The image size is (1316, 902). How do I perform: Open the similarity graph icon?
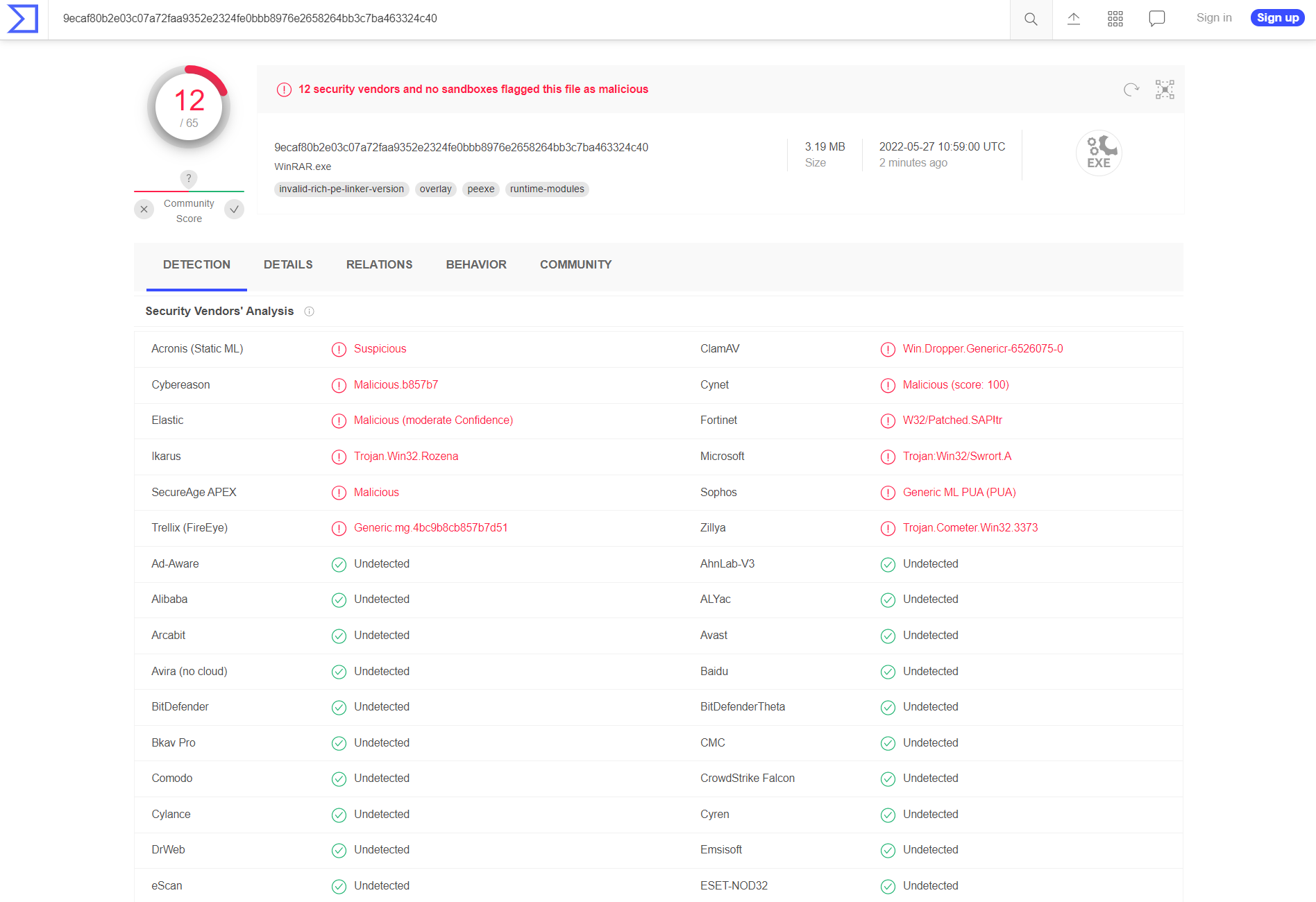click(1164, 90)
